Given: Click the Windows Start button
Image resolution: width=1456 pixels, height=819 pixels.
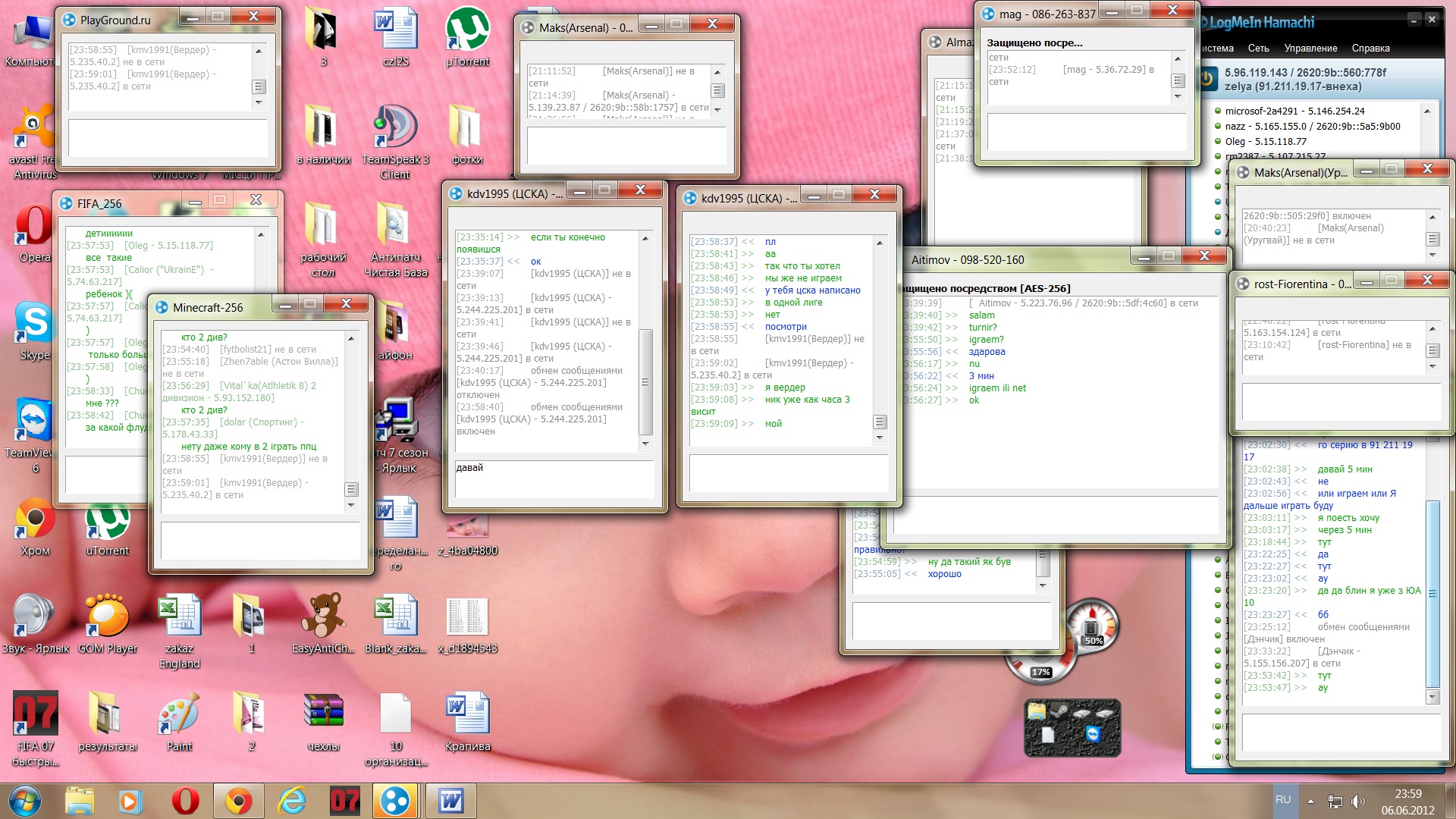Looking at the screenshot, I should pos(25,801).
